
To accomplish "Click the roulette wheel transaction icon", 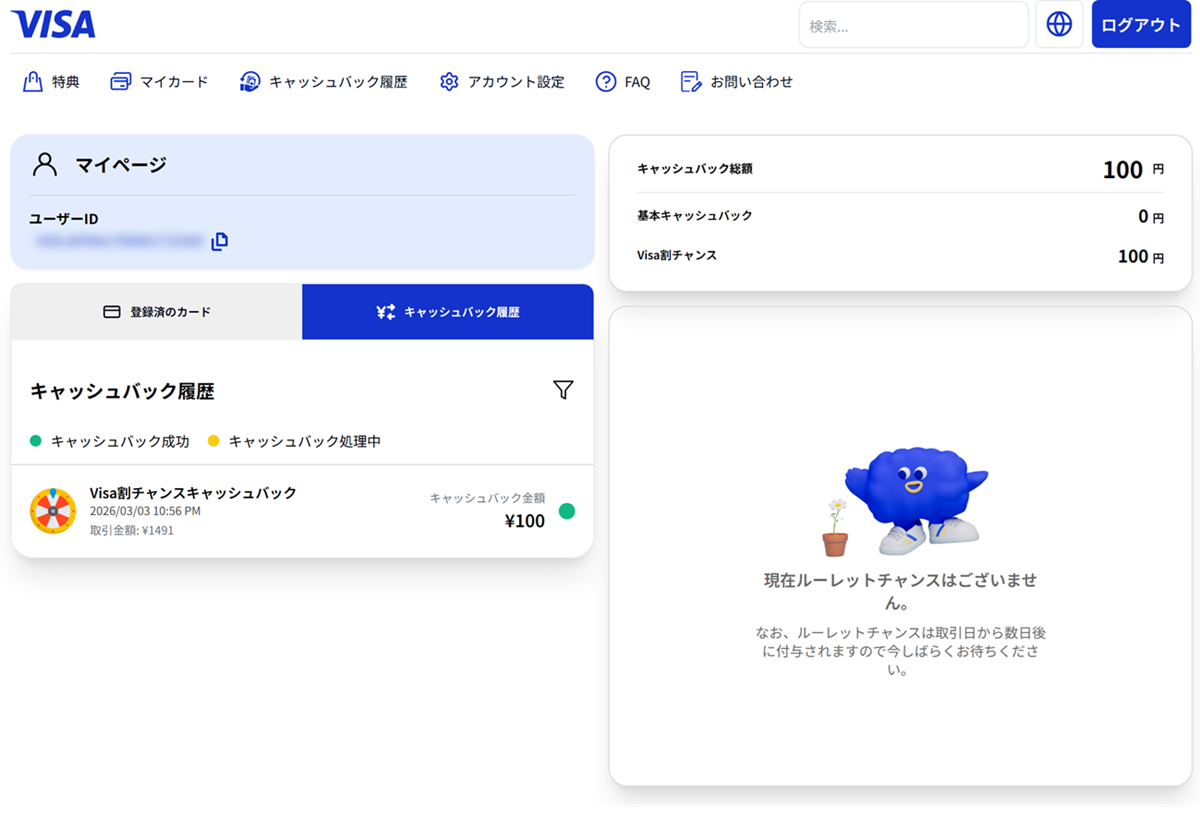I will (x=53, y=511).
